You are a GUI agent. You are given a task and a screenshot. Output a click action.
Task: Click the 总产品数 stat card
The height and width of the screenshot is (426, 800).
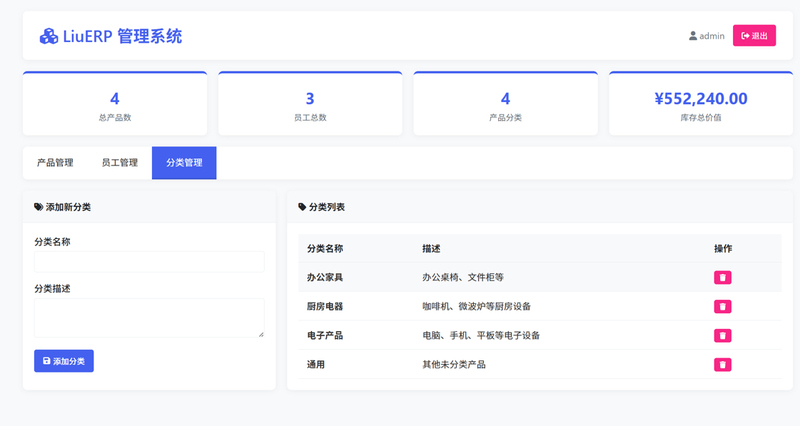[115, 104]
